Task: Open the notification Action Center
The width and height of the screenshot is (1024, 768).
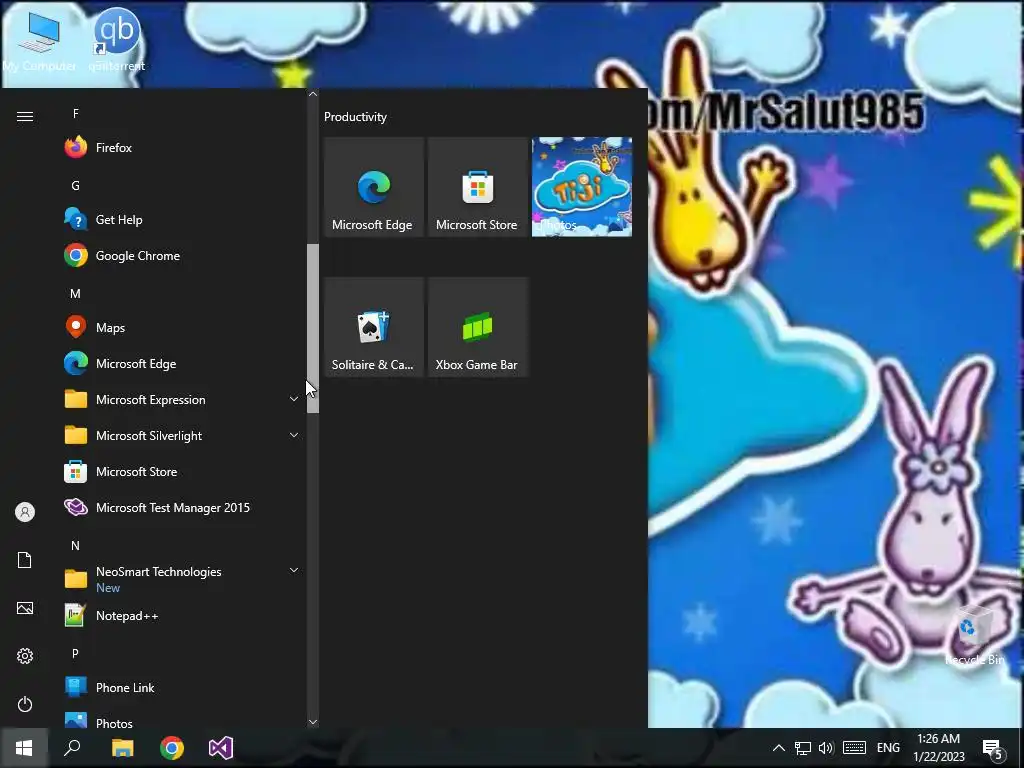Action: point(993,748)
